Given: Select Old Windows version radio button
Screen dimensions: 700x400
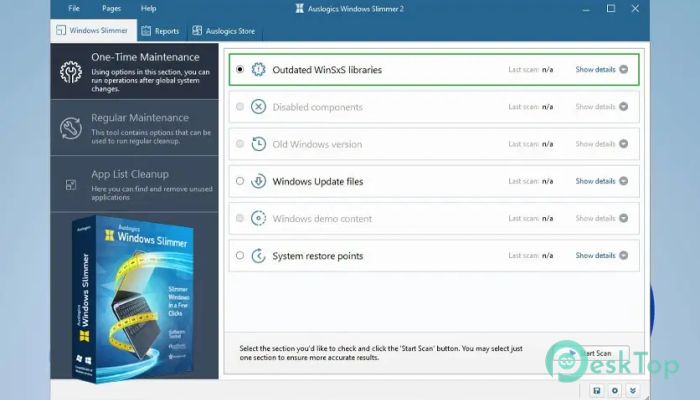Looking at the screenshot, I should point(240,144).
